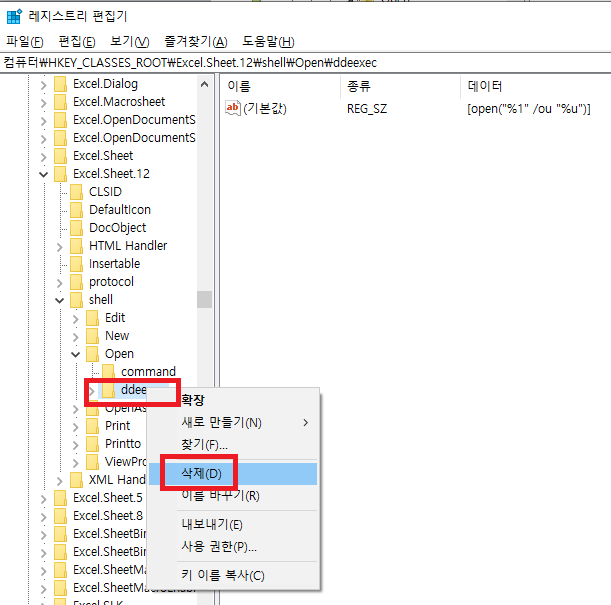
Task: Choose 이름 바꾸기(R) in context menu
Action: [x=220, y=495]
